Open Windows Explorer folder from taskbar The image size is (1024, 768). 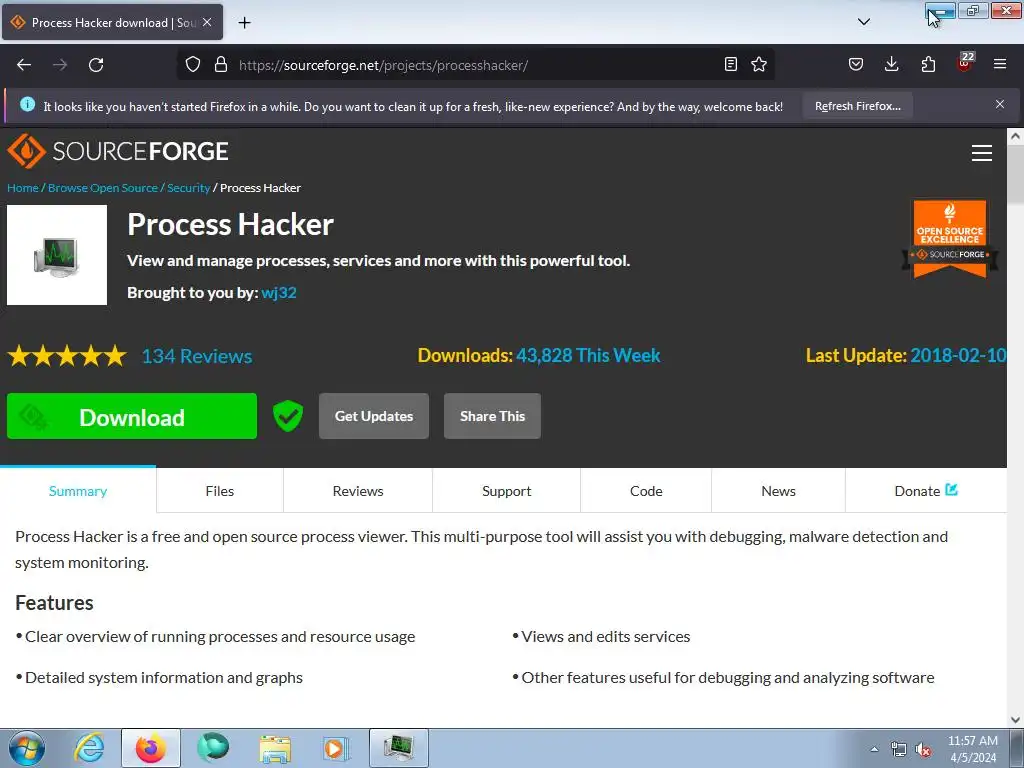(x=275, y=748)
